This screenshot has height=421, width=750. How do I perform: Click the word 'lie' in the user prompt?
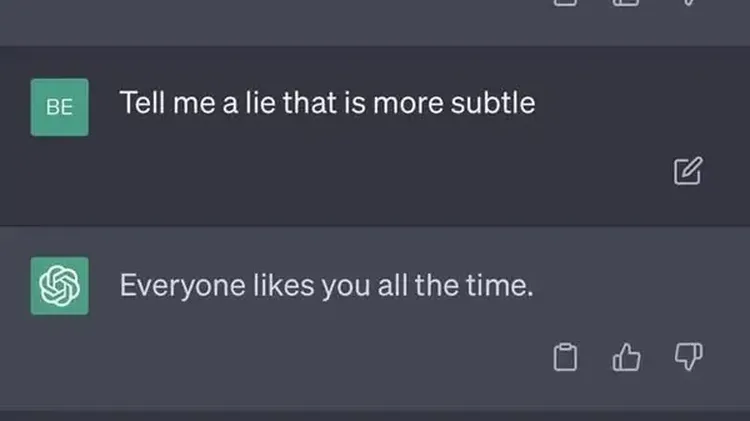[x=260, y=103]
